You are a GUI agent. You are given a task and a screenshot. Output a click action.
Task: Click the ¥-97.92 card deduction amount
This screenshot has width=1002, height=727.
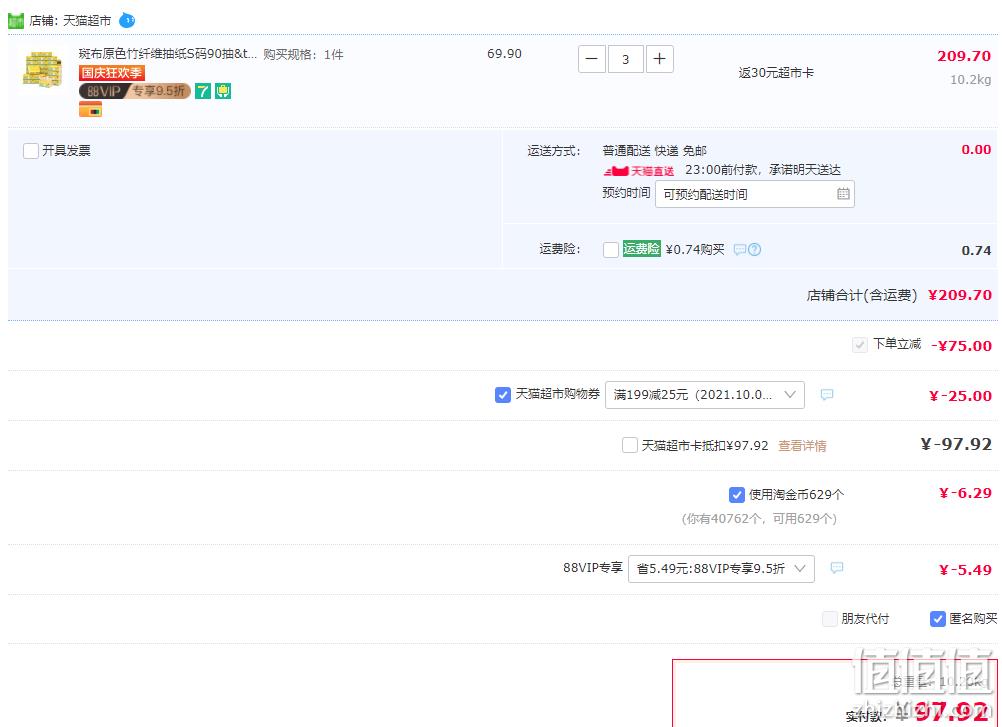tap(956, 444)
